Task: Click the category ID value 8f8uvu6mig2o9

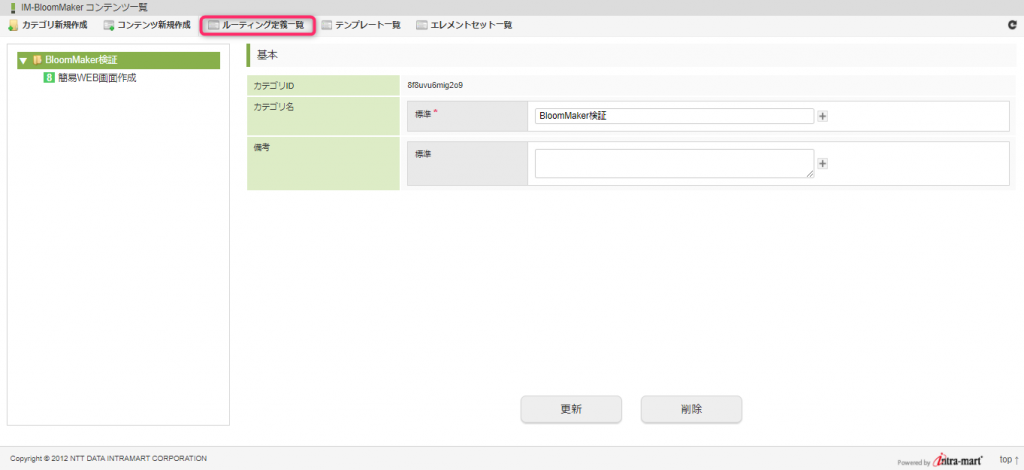Action: click(435, 86)
